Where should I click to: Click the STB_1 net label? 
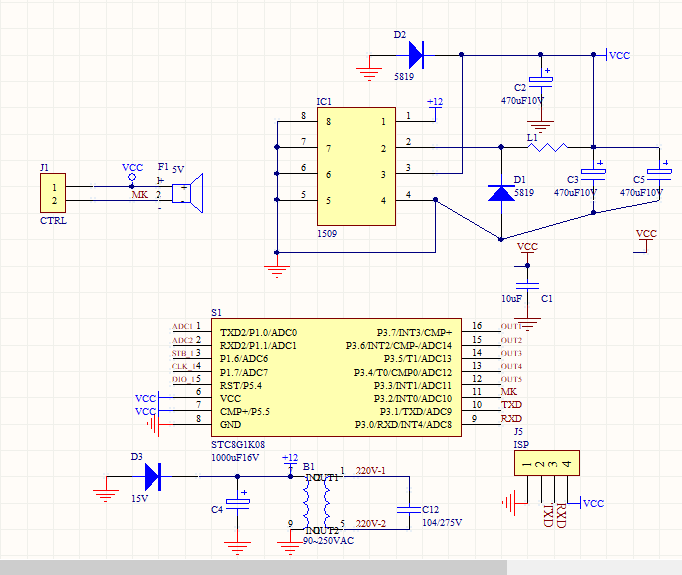click(x=183, y=353)
